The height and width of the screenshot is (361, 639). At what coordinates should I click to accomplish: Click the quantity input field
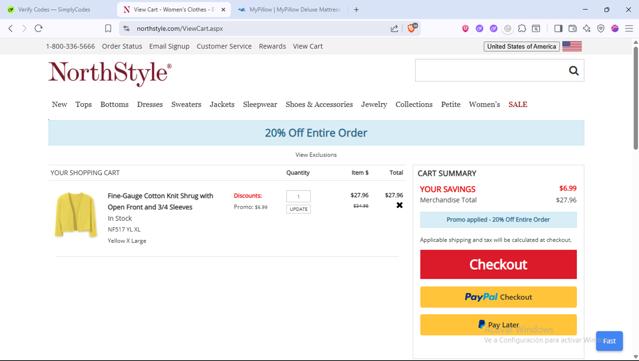pyautogui.click(x=298, y=196)
